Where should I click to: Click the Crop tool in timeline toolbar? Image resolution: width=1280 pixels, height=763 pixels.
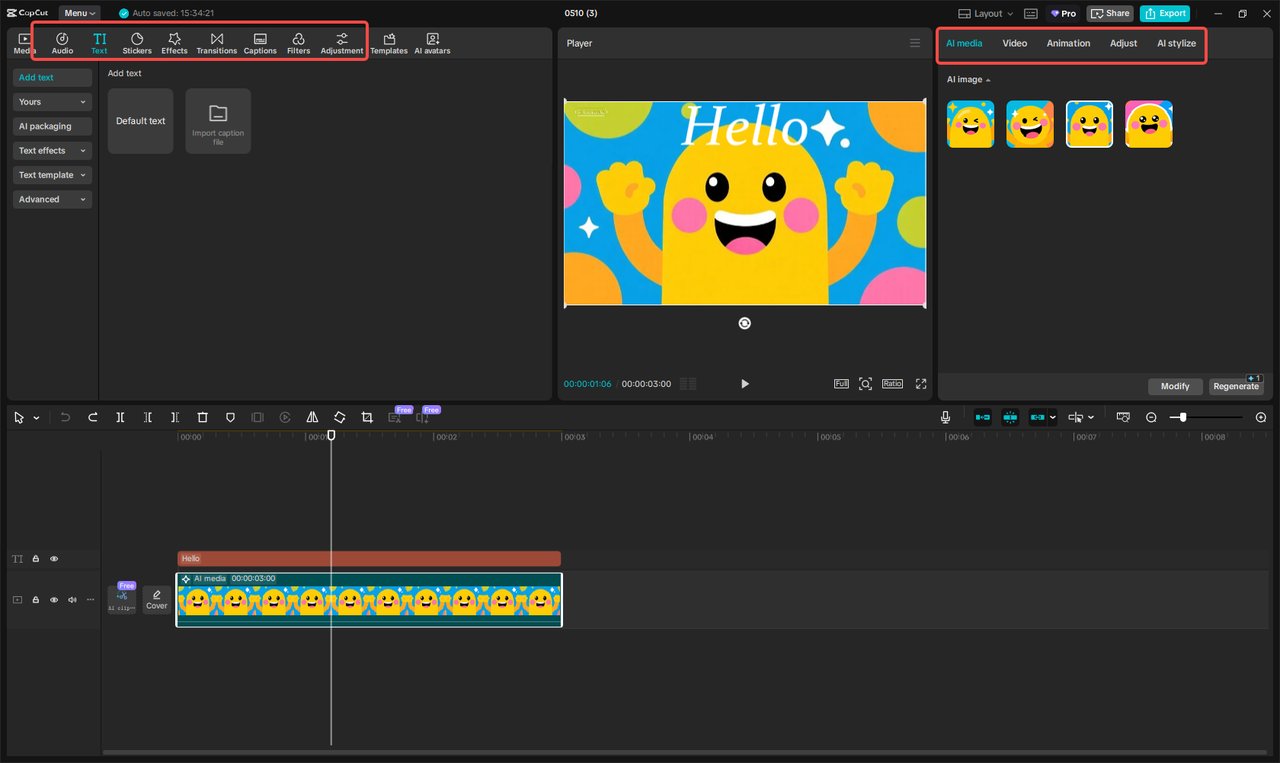[x=367, y=417]
